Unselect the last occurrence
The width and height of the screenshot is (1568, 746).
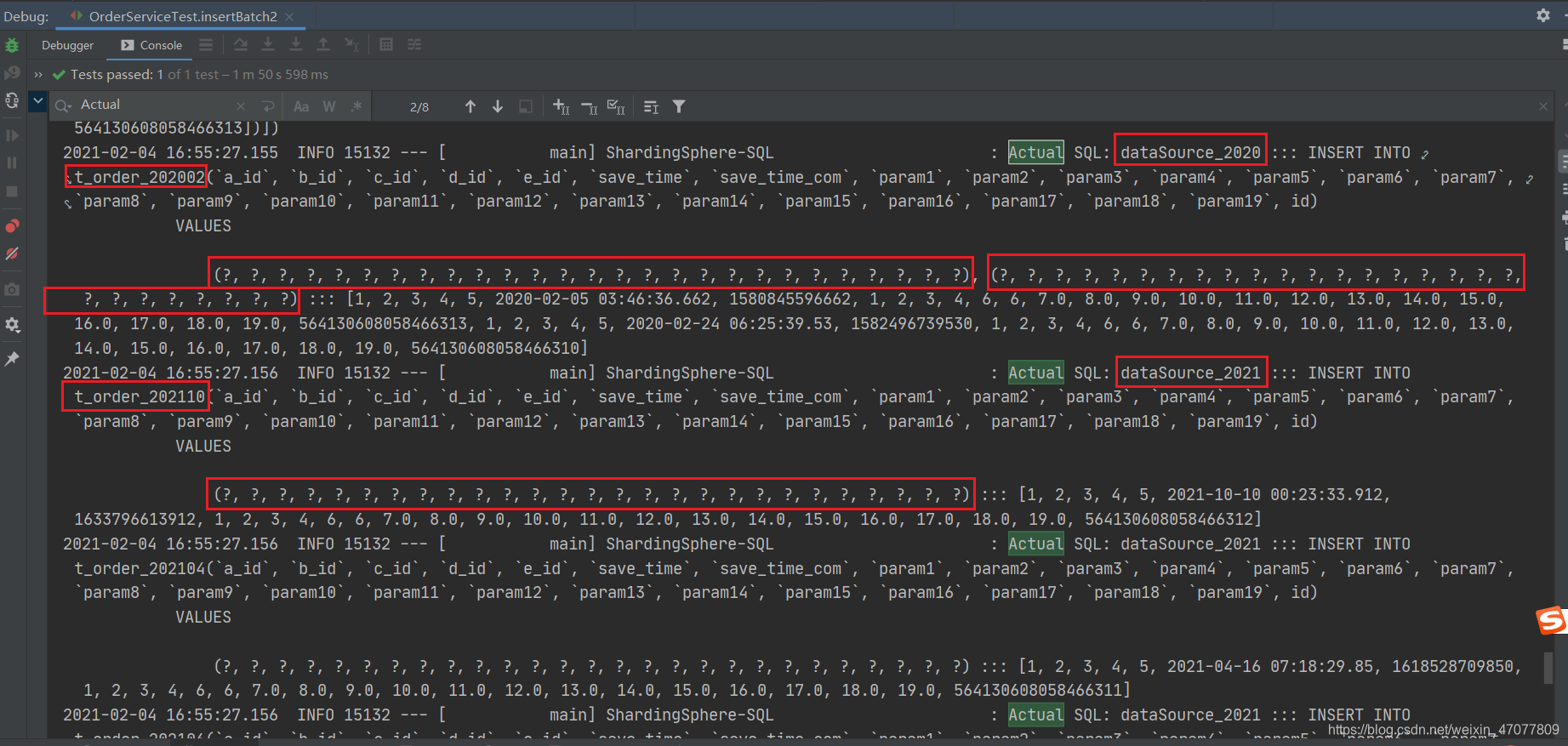[589, 106]
